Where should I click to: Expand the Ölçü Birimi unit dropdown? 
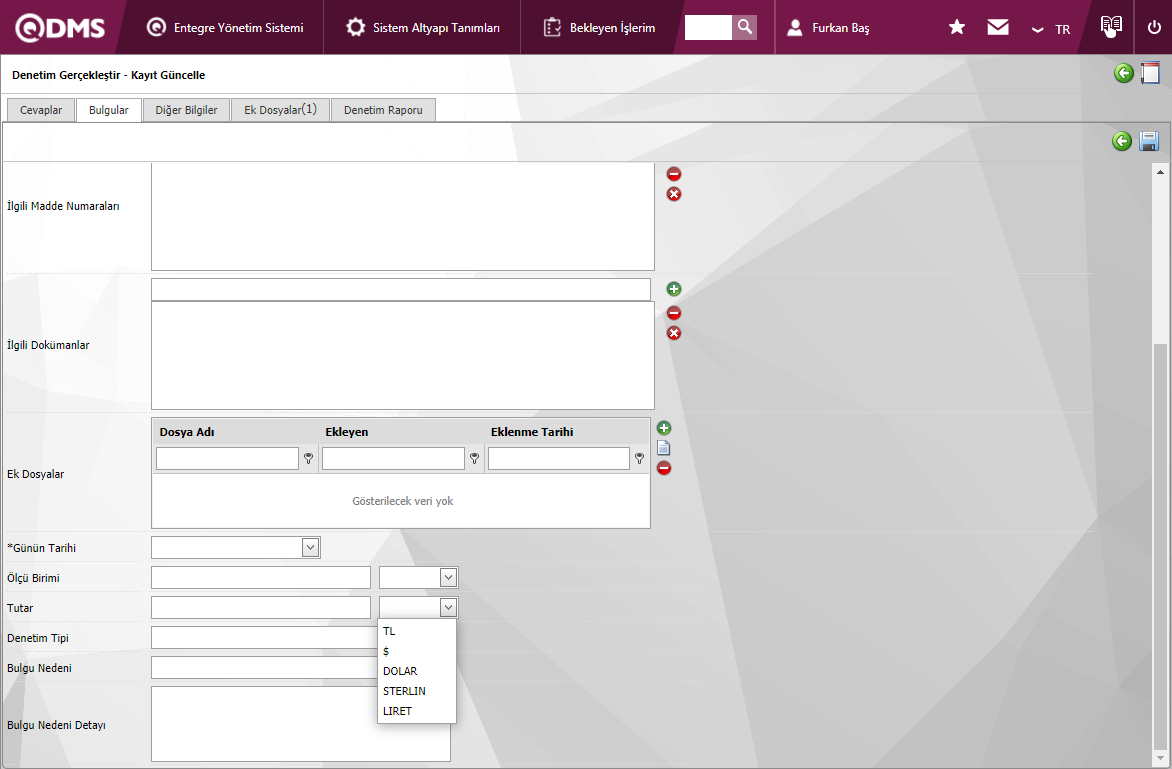(448, 577)
